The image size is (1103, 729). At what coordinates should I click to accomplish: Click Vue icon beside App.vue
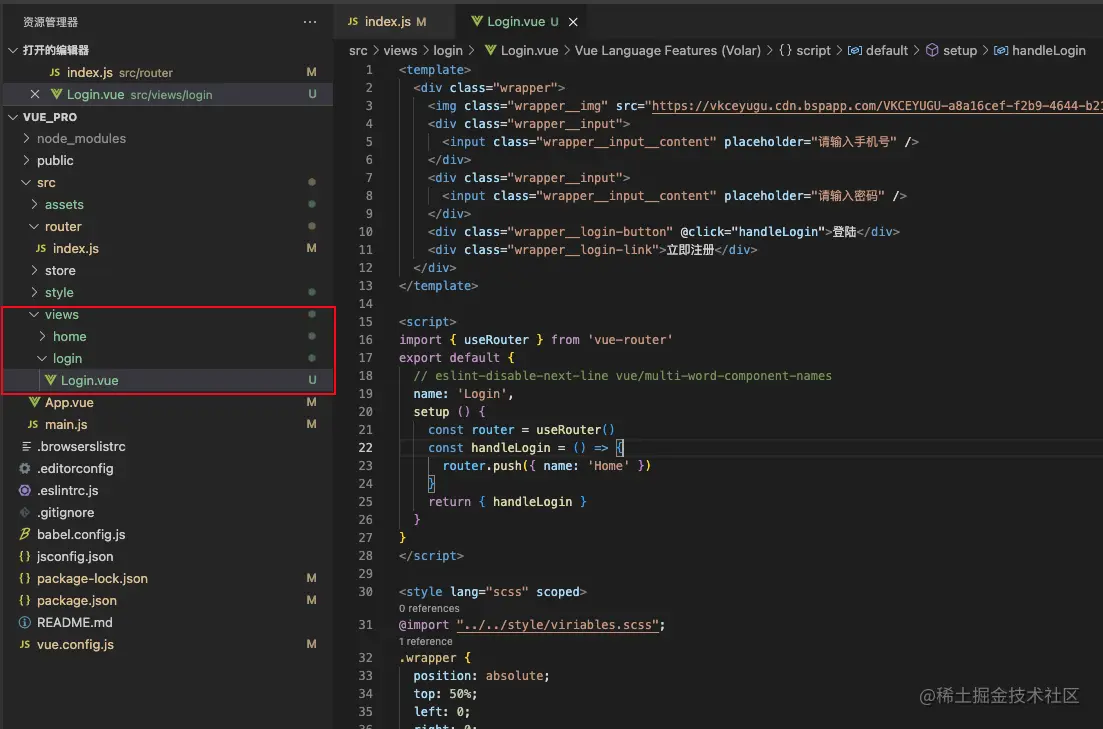(34, 402)
